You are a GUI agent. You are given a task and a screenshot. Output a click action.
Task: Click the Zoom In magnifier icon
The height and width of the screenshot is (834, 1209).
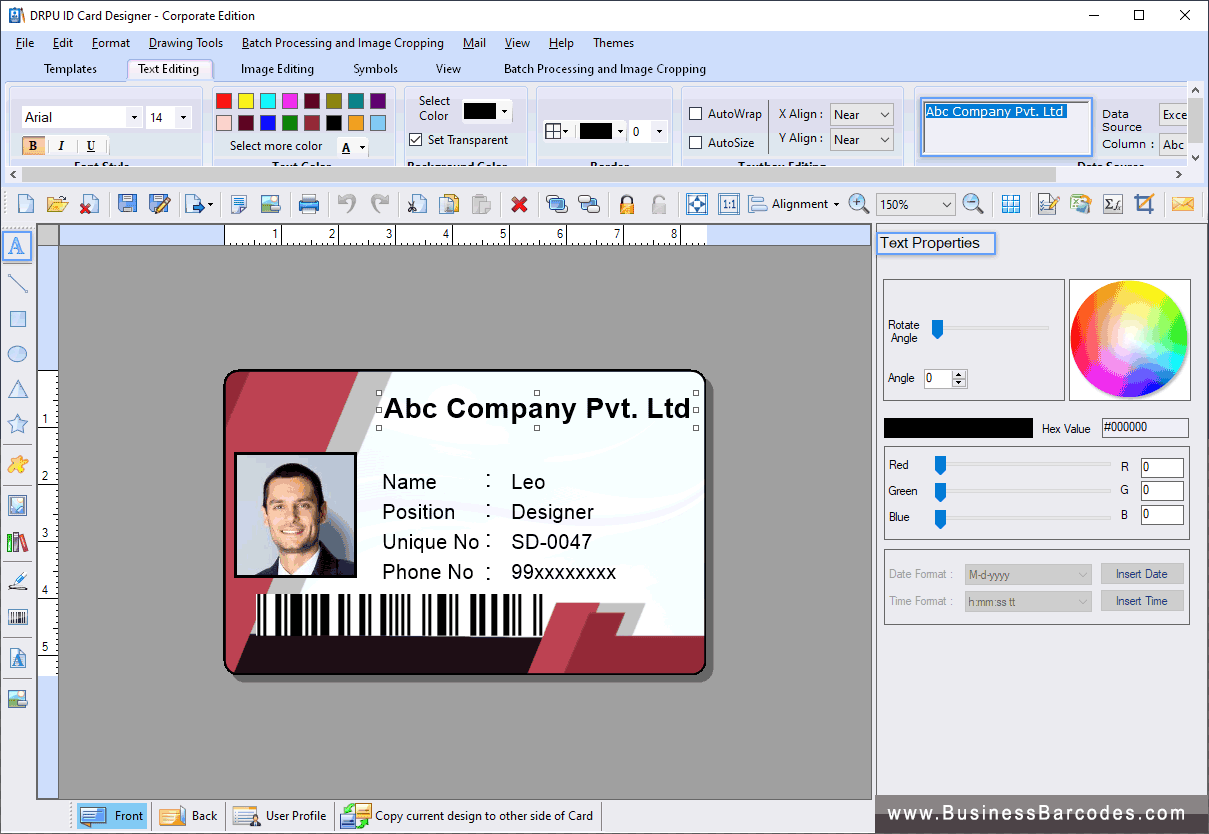tap(858, 203)
